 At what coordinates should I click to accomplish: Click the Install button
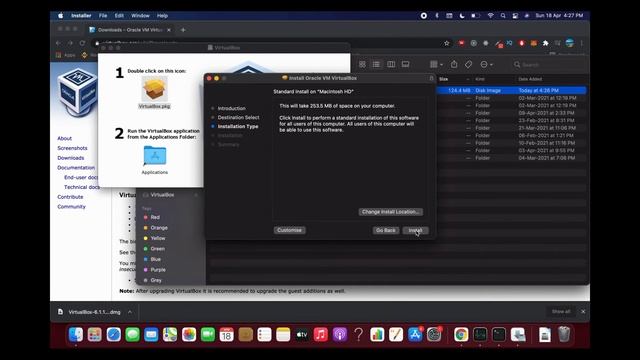pos(416,230)
